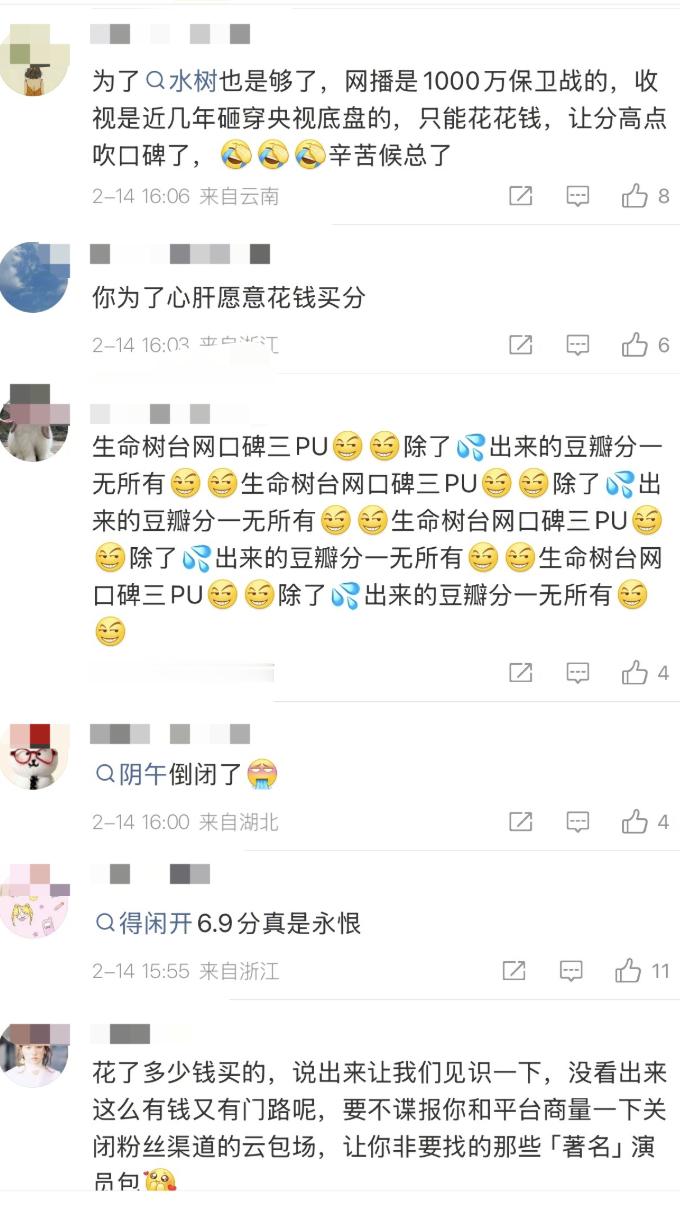Repost the 水树 comment via share icon
680x1206 pixels.
coord(520,196)
